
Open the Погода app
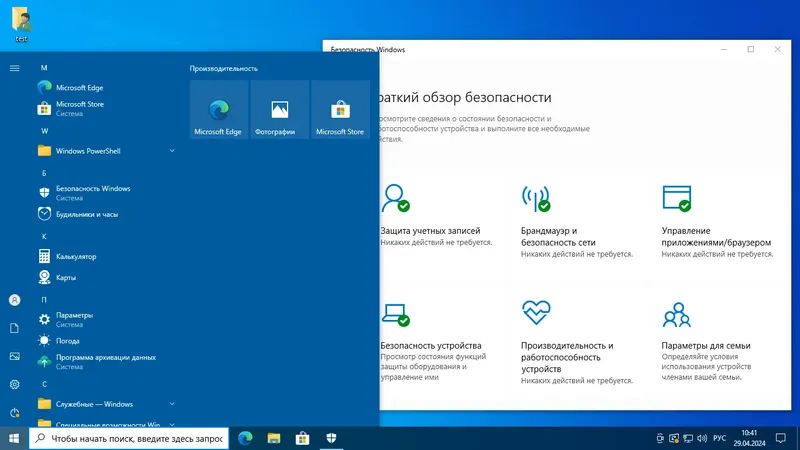click(x=106, y=340)
